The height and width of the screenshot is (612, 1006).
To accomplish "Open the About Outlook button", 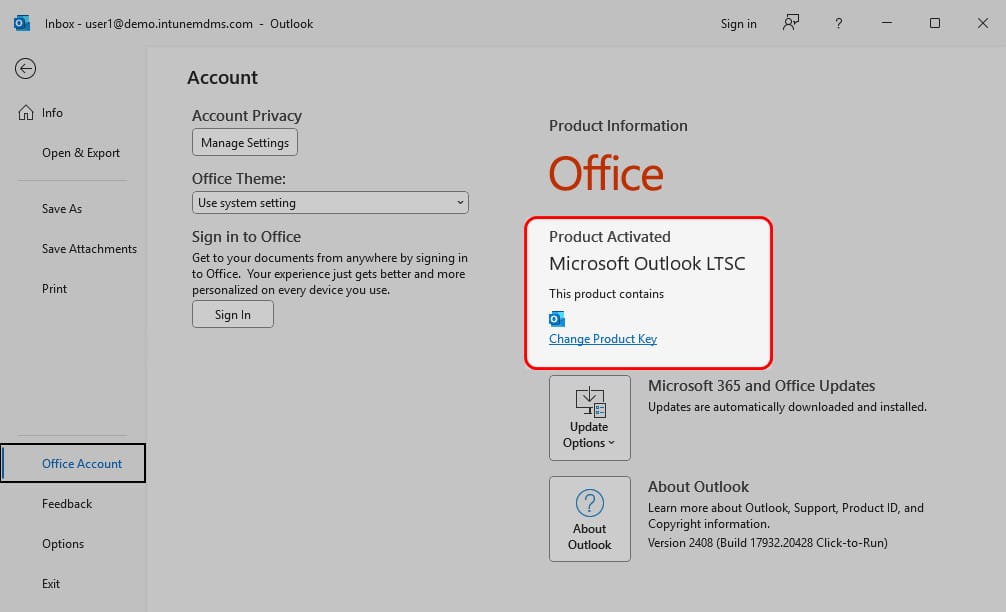I will pos(590,519).
